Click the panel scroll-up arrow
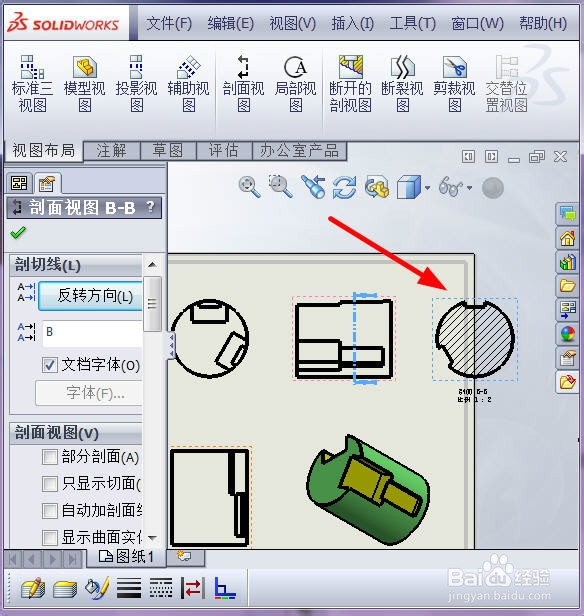 tap(152, 265)
